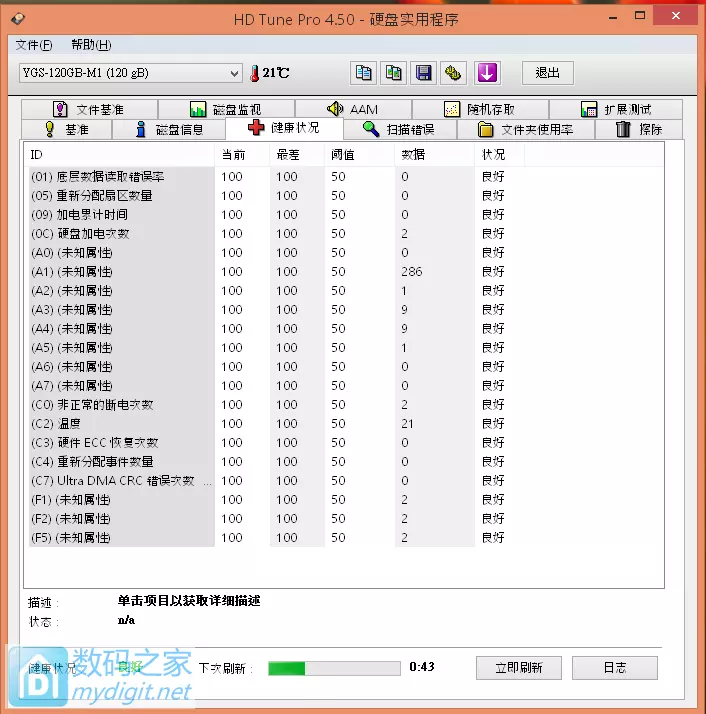Click the trash can icon of 擦除 tab

click(x=623, y=129)
